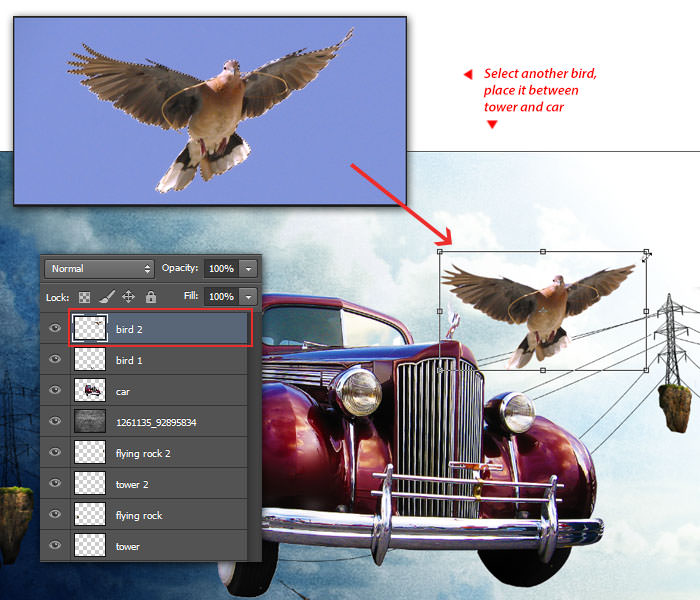This screenshot has height=600, width=700.
Task: Click the Fill 100% value field
Action: pyautogui.click(x=221, y=296)
